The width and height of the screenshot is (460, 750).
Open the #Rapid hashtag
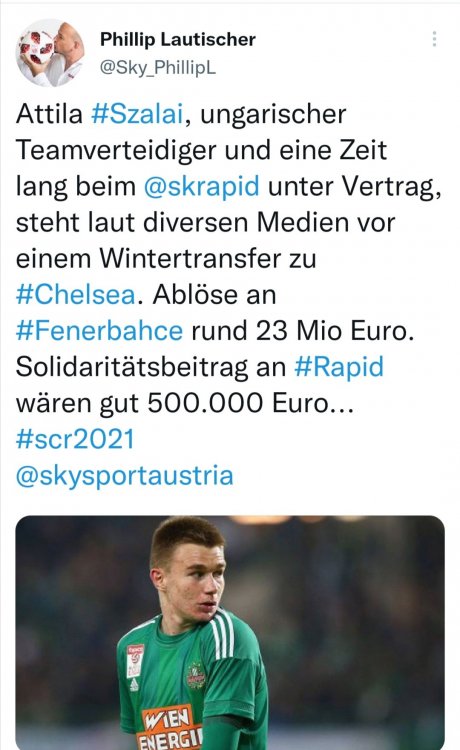pos(339,367)
